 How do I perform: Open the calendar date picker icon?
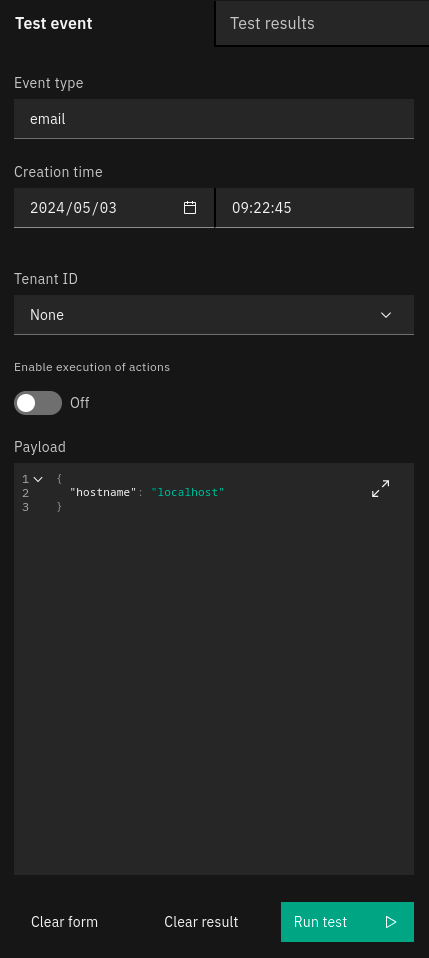click(x=190, y=208)
